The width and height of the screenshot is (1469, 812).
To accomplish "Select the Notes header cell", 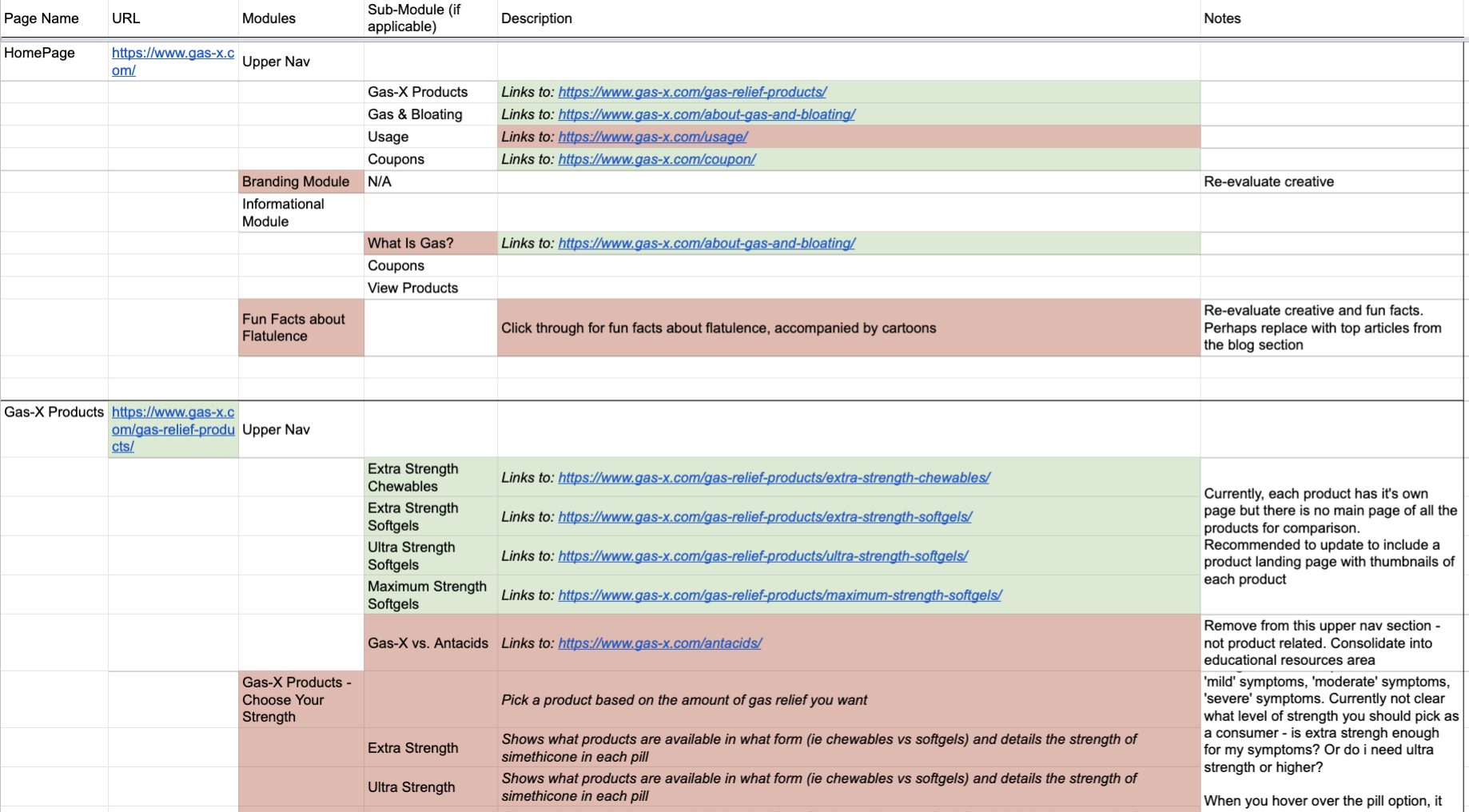I will click(1333, 18).
